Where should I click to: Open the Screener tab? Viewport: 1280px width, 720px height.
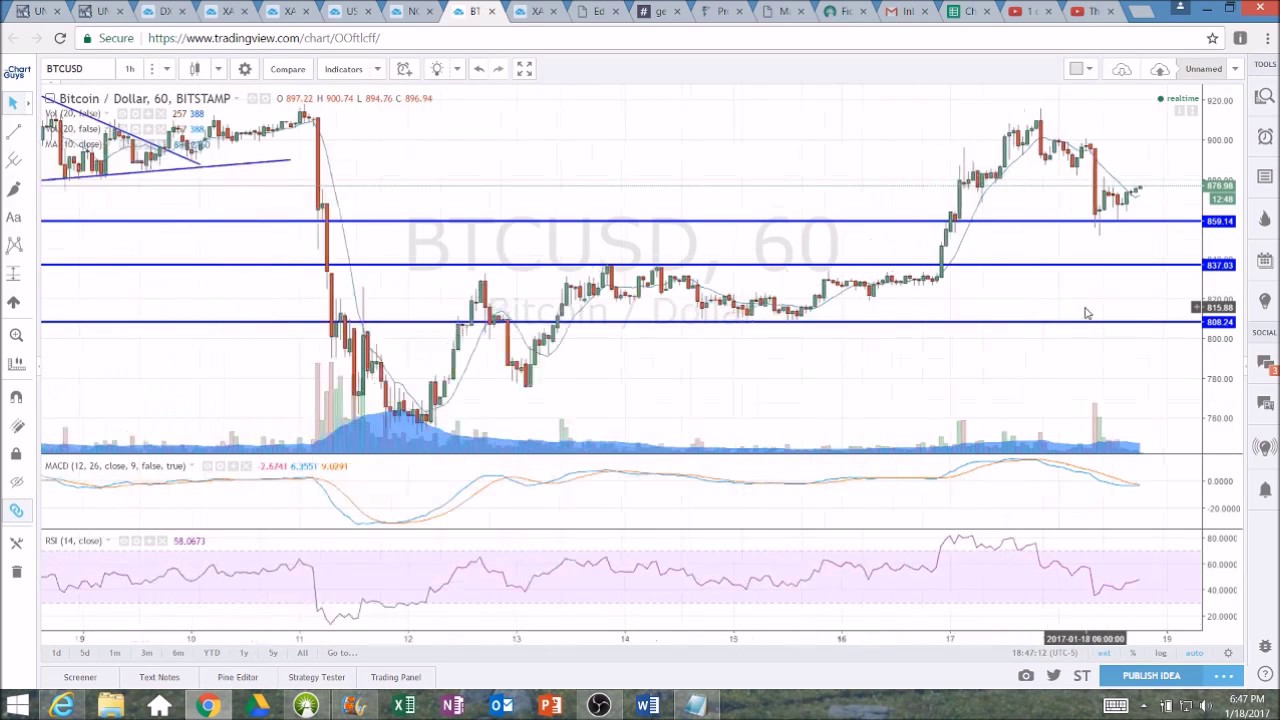[80, 677]
